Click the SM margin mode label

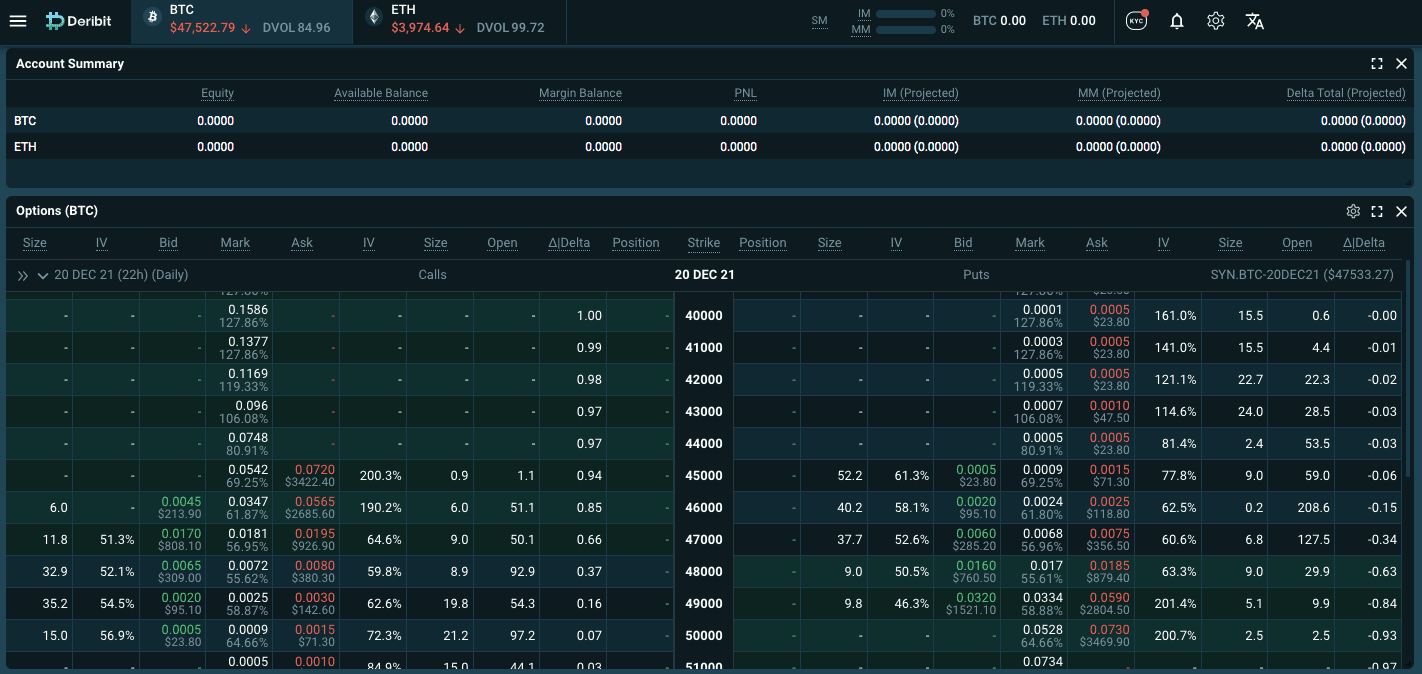tap(820, 21)
